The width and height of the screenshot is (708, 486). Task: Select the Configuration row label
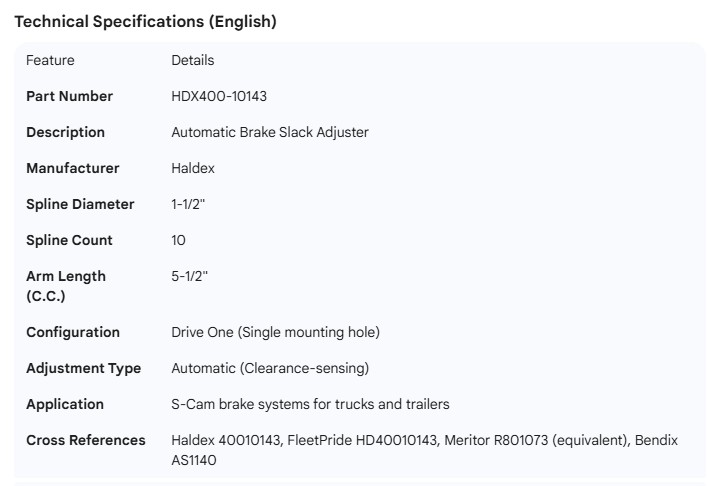pos(73,332)
